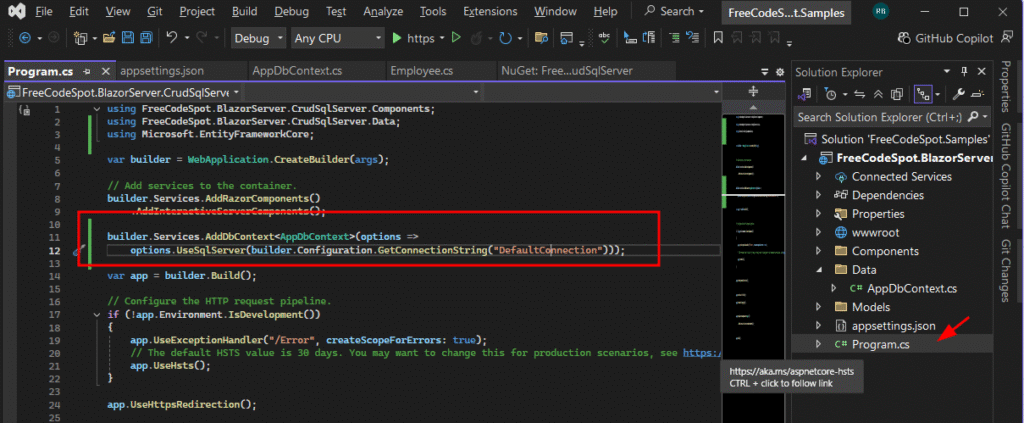This screenshot has height=423, width=1024.
Task: Toggle pin on the Program.cs tab
Action: coord(87,71)
